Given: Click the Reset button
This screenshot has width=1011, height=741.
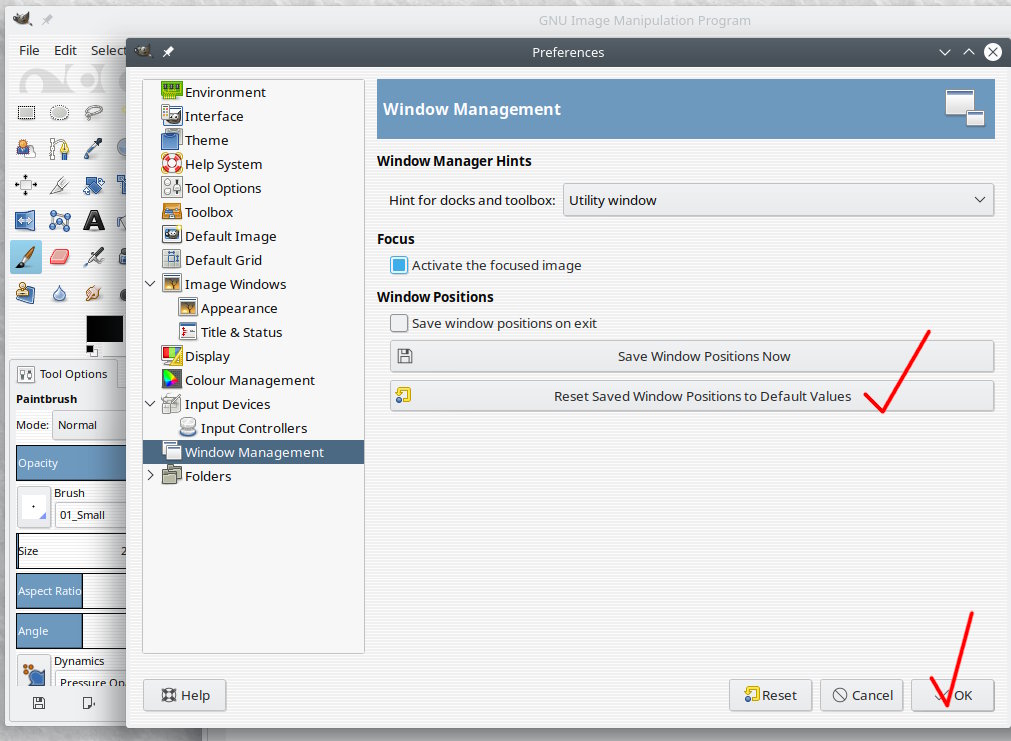Looking at the screenshot, I should (771, 695).
